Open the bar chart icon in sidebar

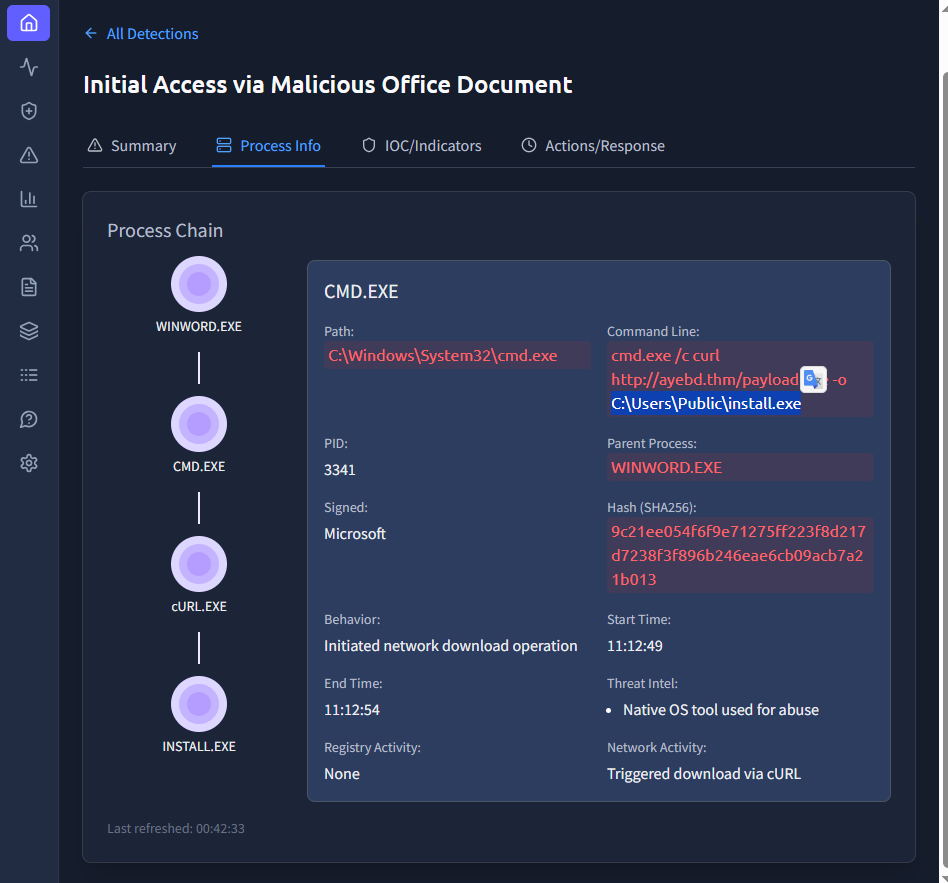coord(28,199)
